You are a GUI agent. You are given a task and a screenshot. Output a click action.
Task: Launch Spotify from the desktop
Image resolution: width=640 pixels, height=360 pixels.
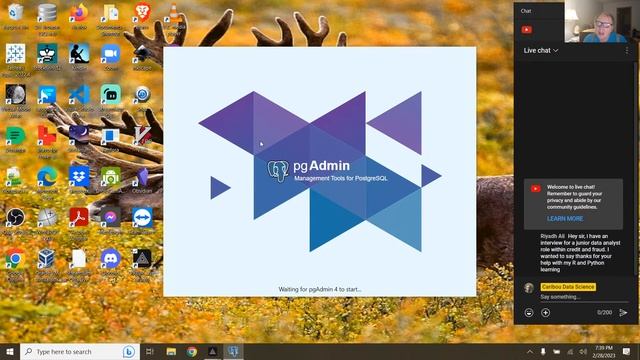(x=16, y=136)
